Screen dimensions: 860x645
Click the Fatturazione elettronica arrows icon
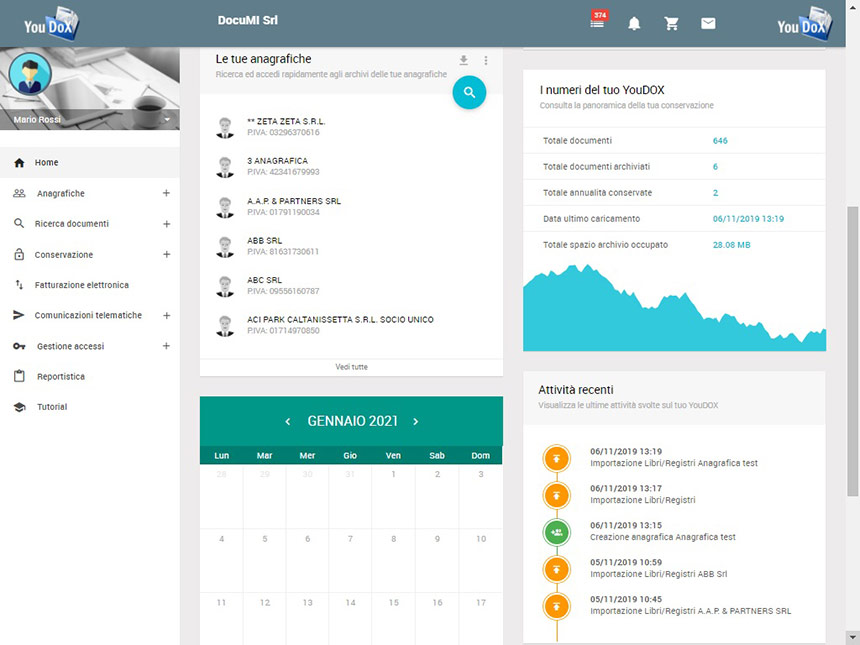pos(19,285)
